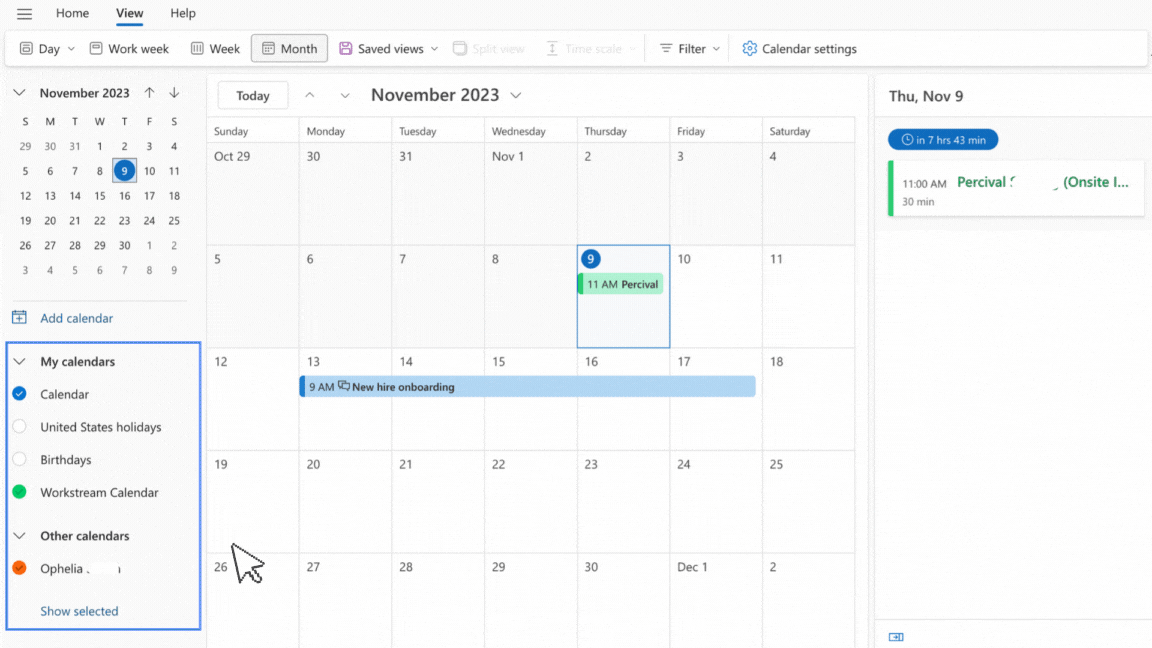Enable the Birthdays calendar
This screenshot has width=1152, height=648.
pos(19,460)
